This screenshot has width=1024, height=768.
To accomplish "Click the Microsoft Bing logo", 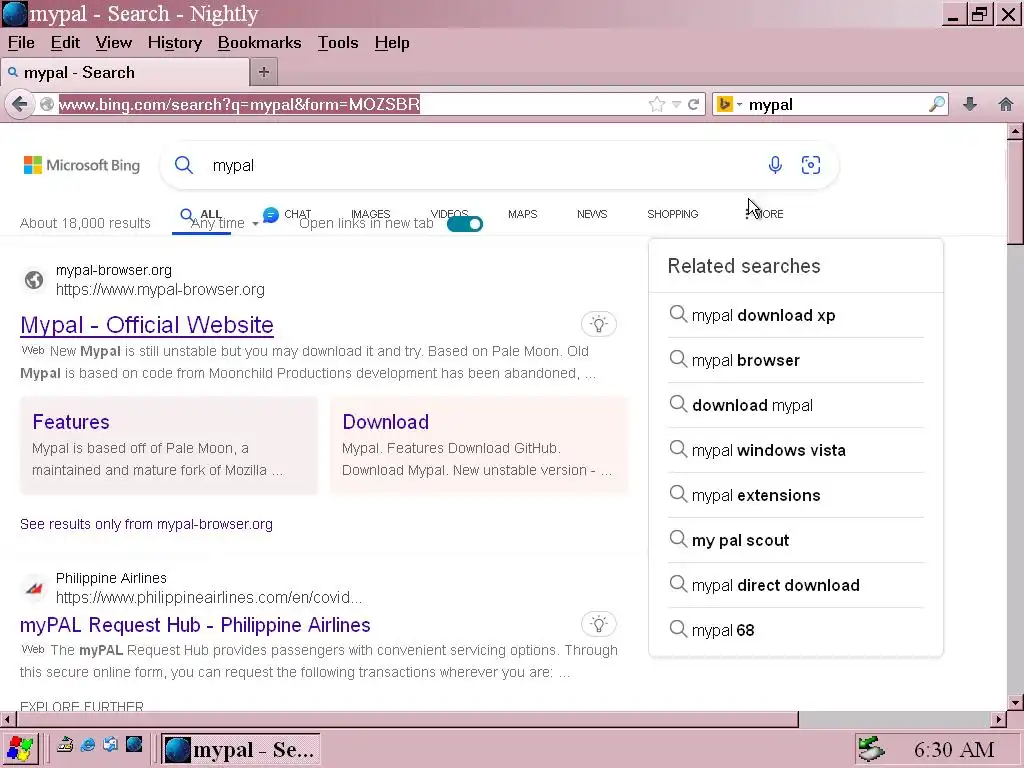I will (x=82, y=165).
